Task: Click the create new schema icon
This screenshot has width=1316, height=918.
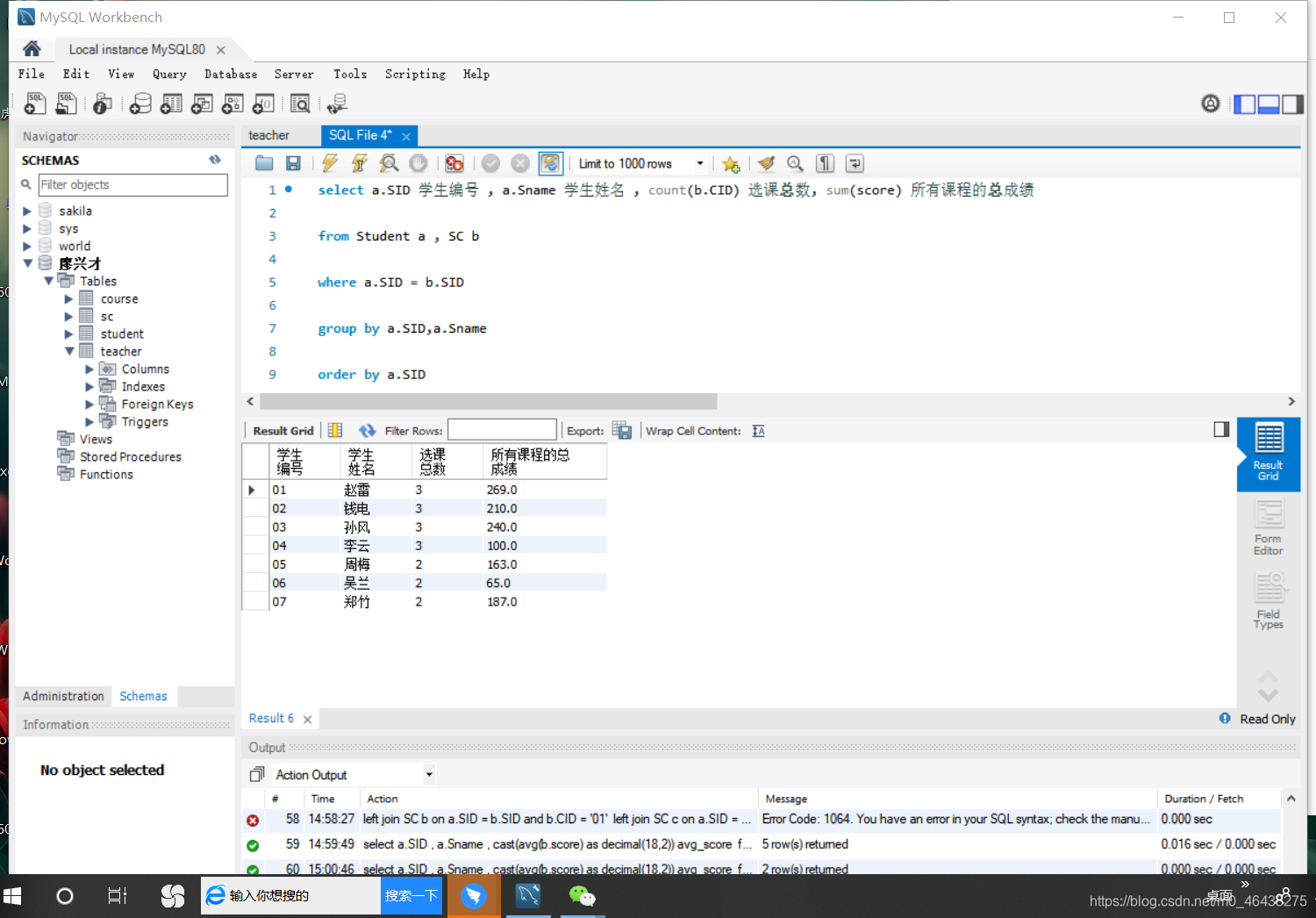Action: (x=140, y=104)
